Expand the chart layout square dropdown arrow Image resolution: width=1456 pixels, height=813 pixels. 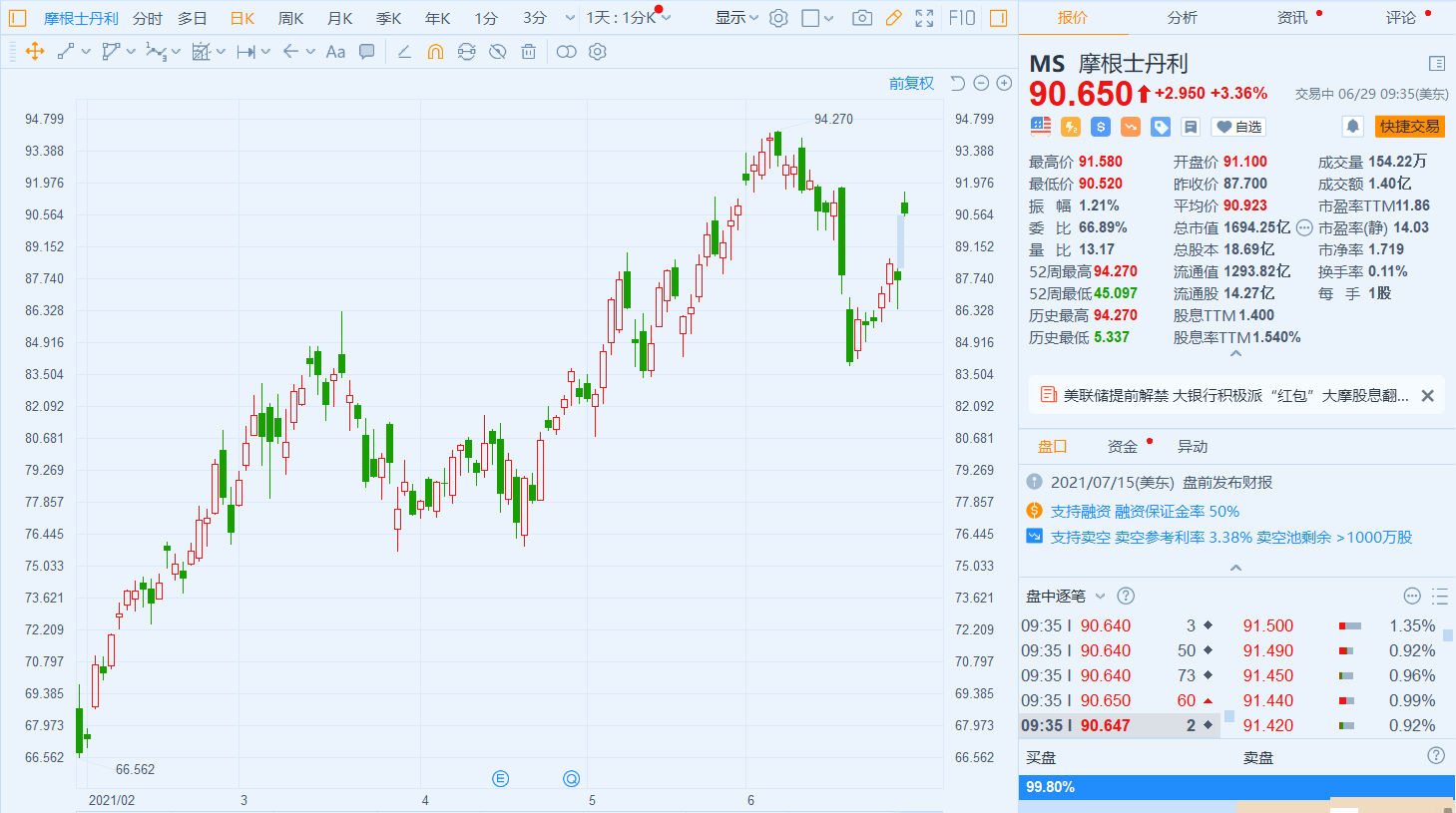tap(829, 18)
